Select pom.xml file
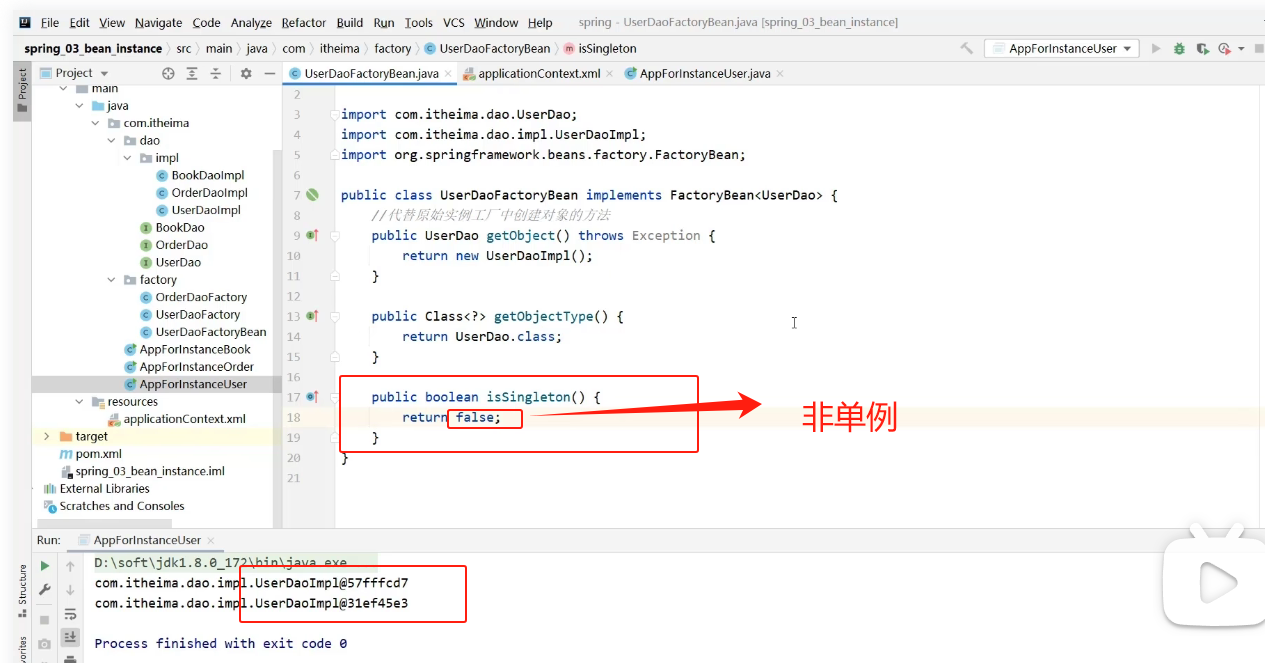The image size is (1265, 663). (98, 454)
